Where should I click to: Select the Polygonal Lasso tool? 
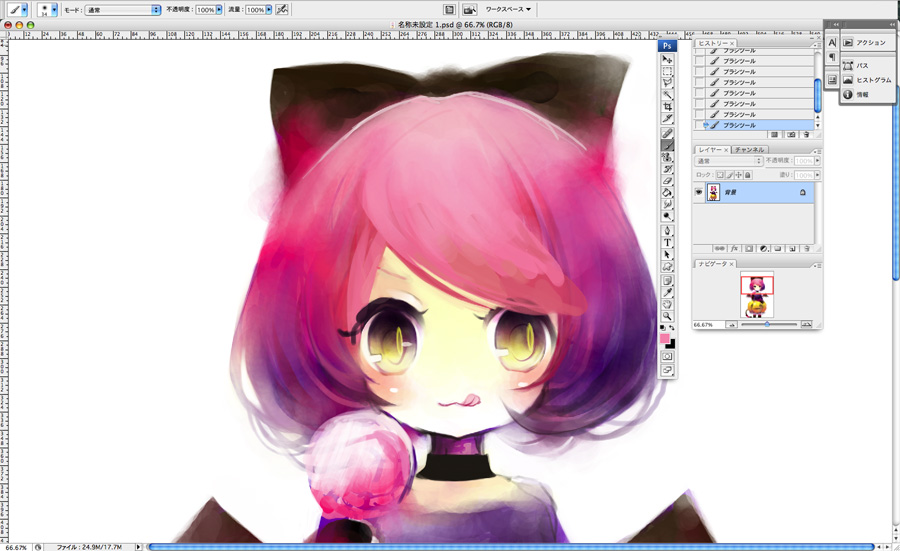click(667, 83)
